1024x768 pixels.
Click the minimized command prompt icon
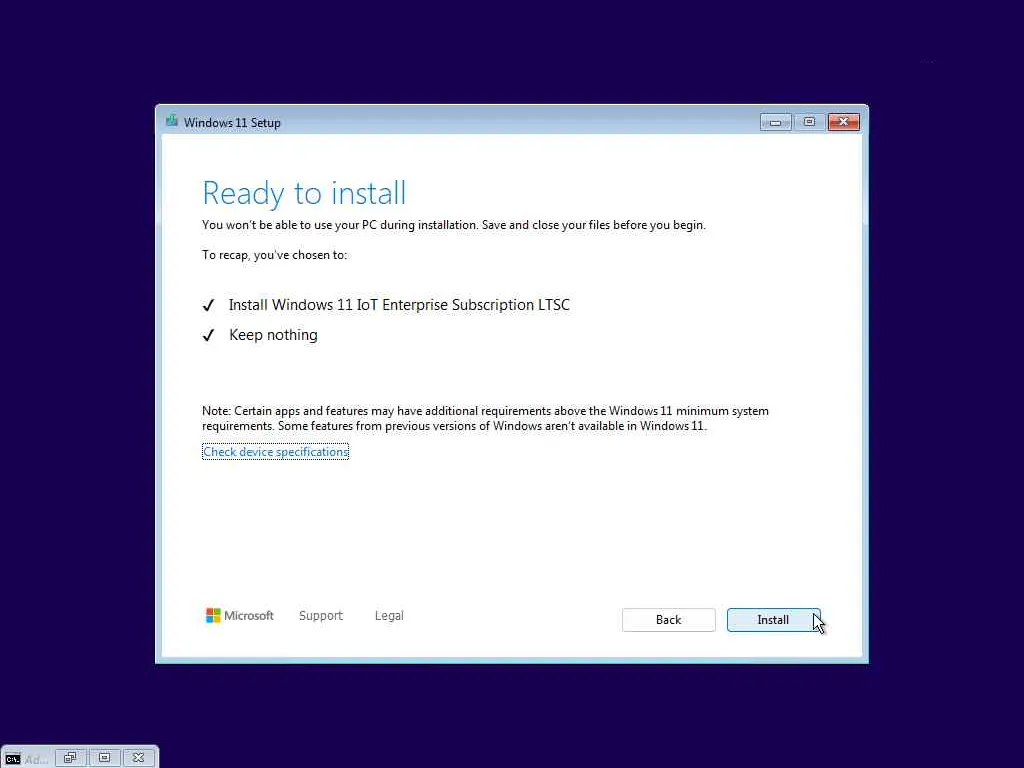[x=12, y=758]
